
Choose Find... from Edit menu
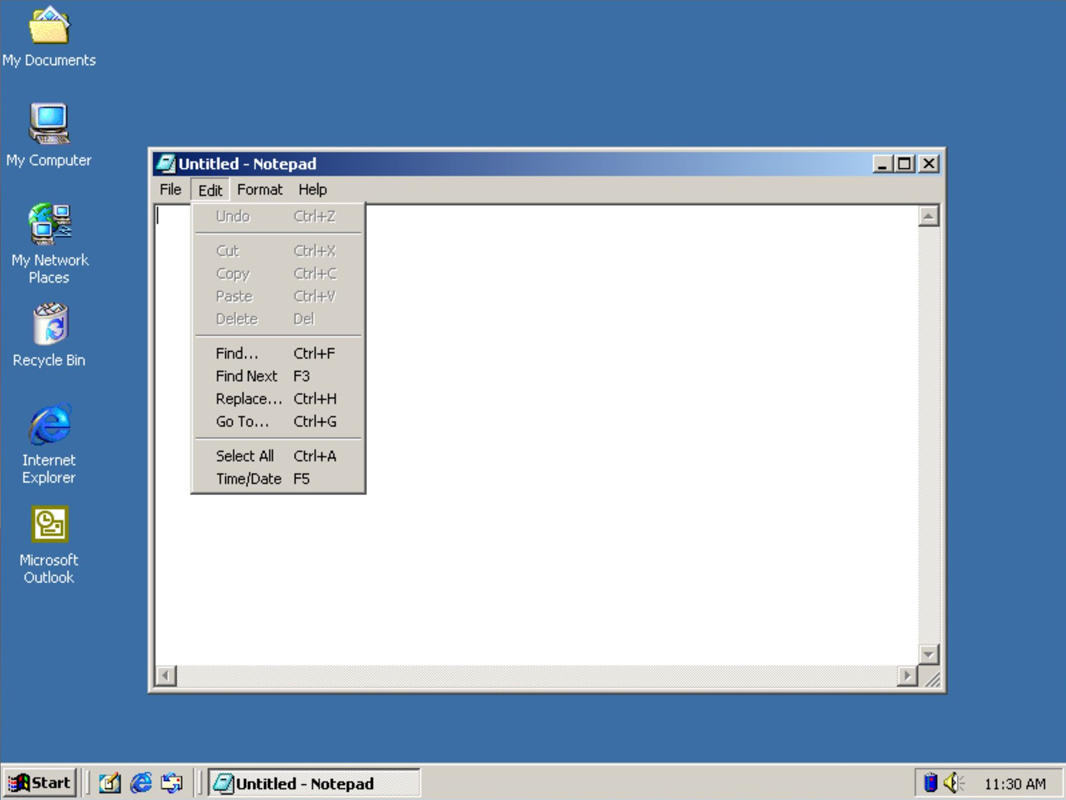278,353
